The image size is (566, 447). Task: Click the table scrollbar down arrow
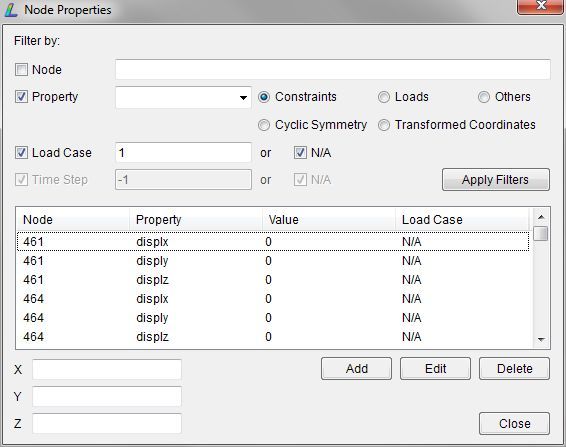point(541,339)
